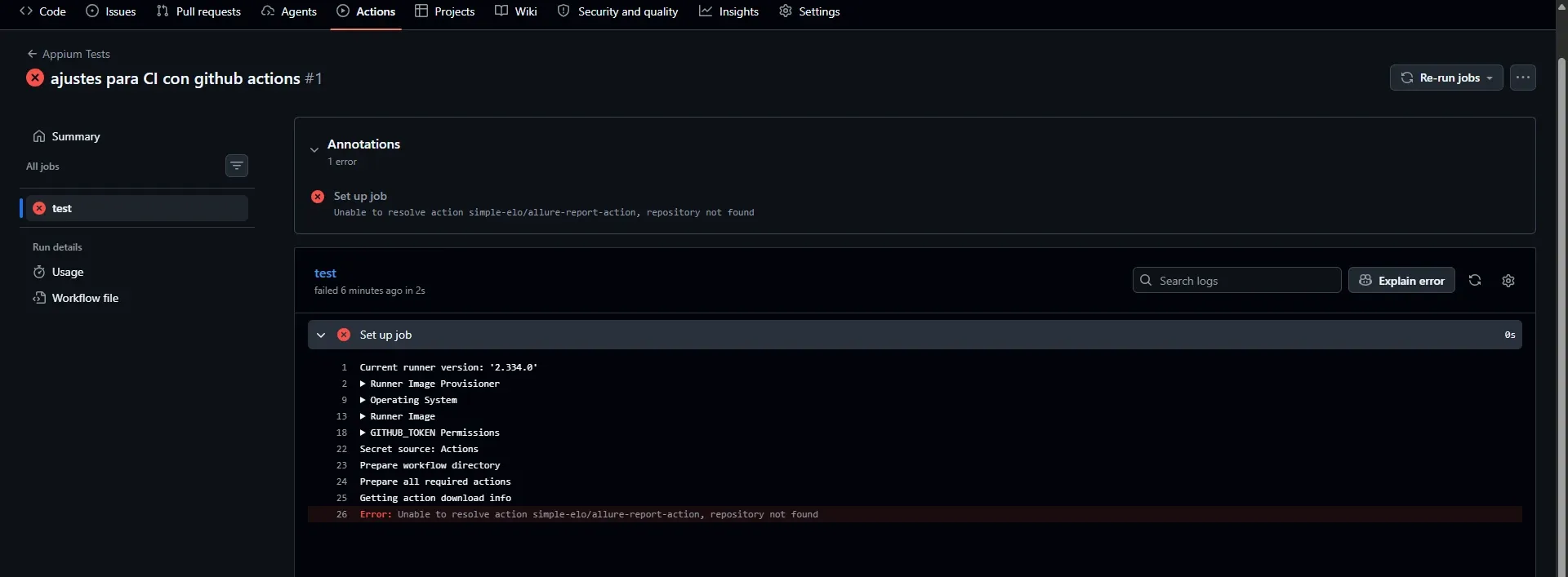
Task: Click the '0s' duration of Set up job
Action: (x=1510, y=335)
